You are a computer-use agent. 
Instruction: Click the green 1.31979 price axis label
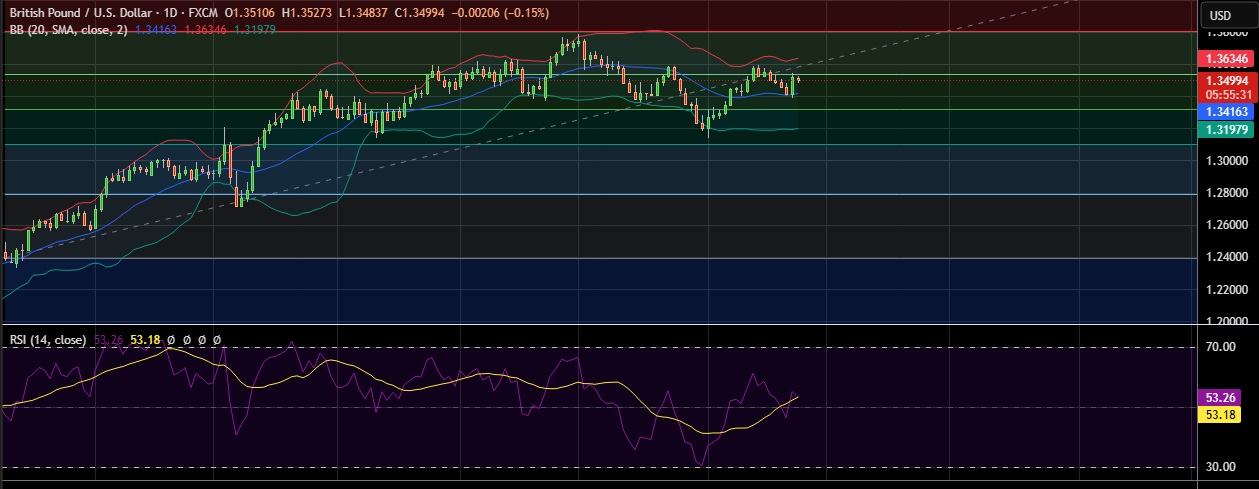tap(1225, 130)
